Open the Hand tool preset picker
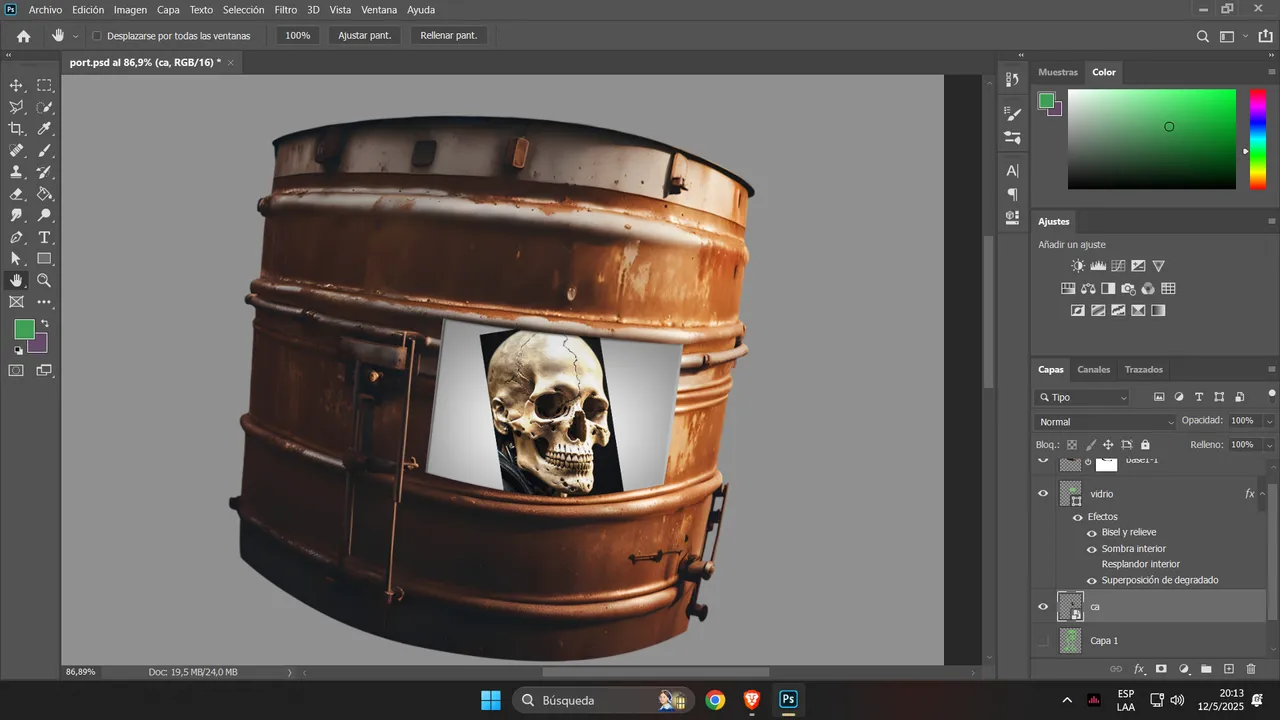The height and width of the screenshot is (720, 1280). 76,36
